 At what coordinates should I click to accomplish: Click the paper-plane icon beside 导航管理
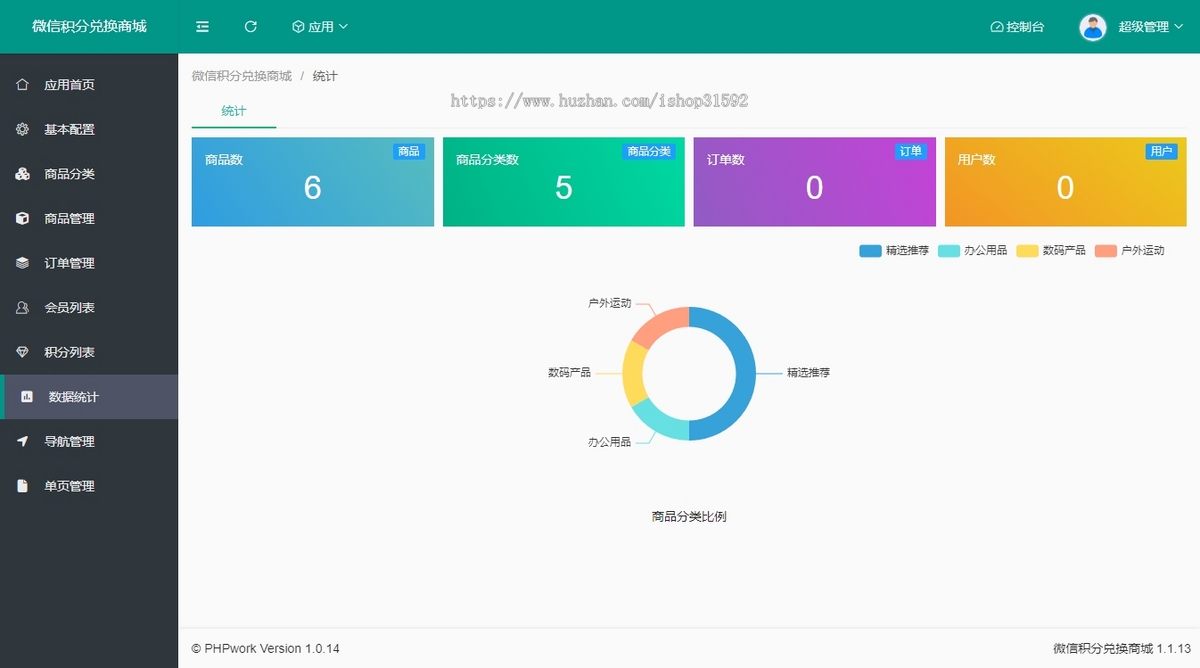[x=22, y=441]
